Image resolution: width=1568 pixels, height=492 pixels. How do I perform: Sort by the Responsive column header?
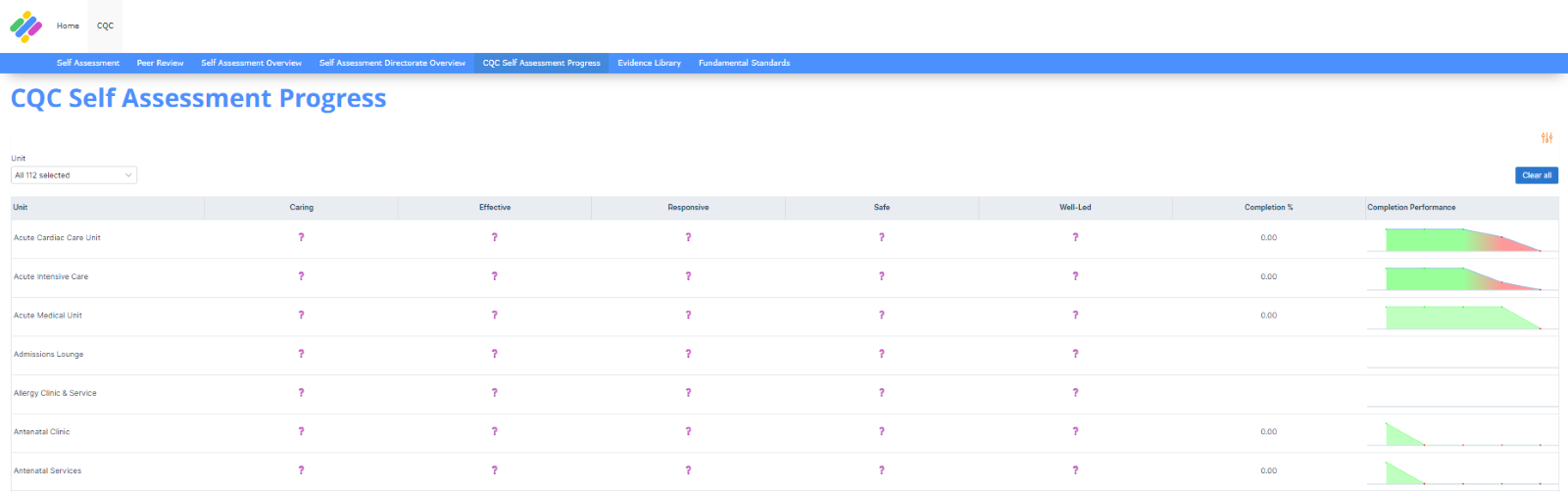point(688,208)
